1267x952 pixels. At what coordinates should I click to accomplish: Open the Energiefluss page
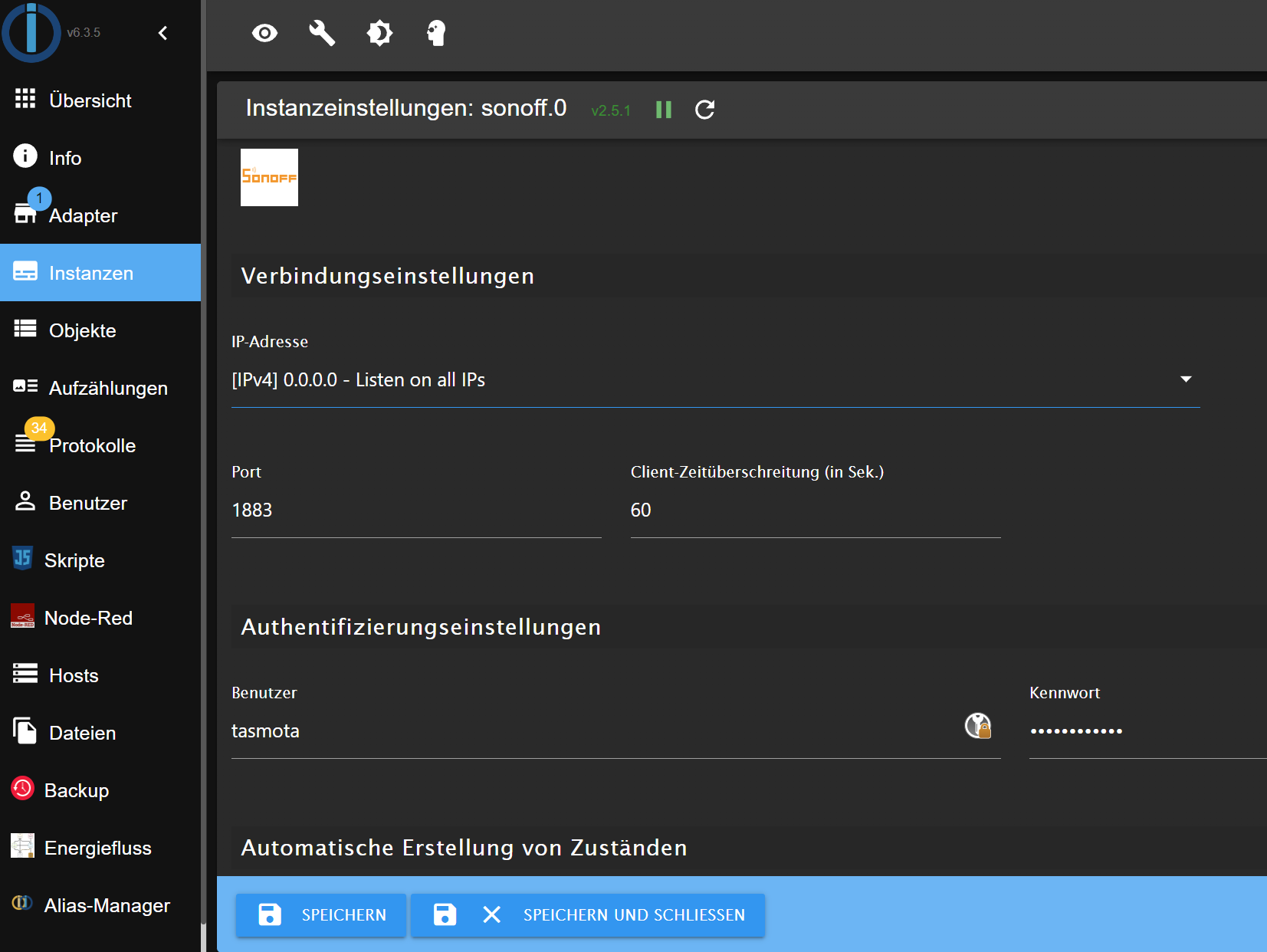[100, 848]
